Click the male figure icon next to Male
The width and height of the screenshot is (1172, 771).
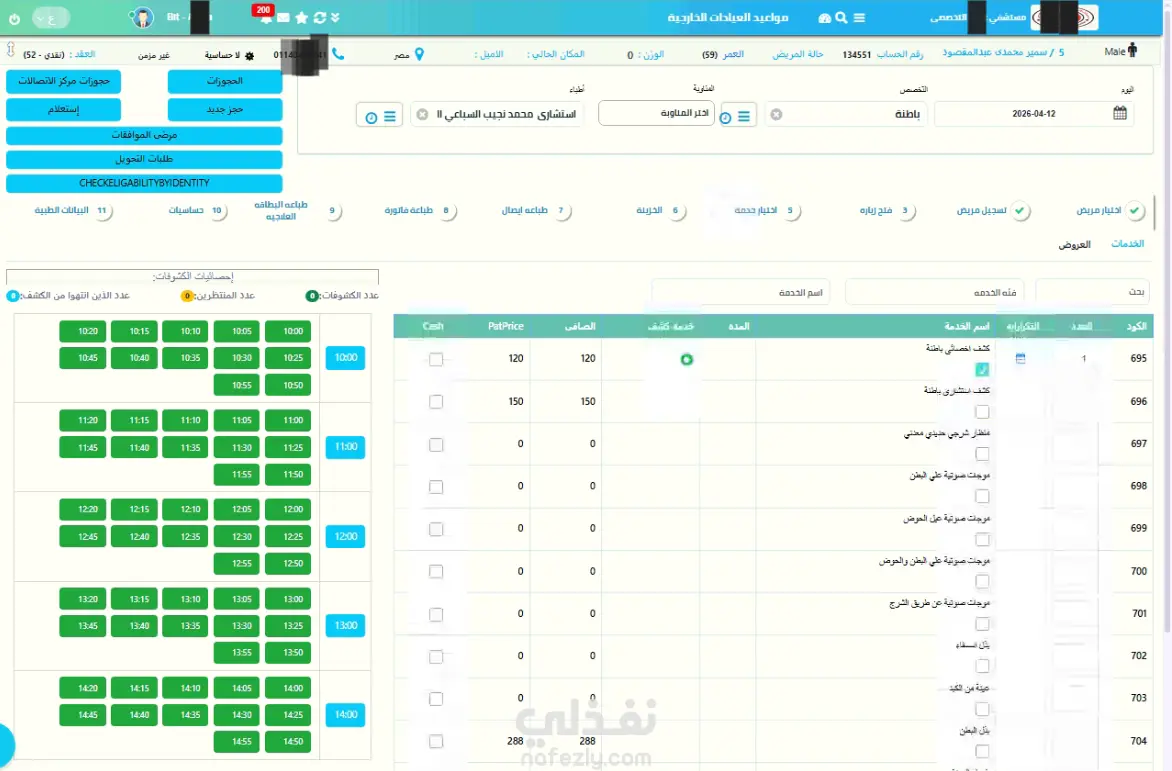[1132, 50]
